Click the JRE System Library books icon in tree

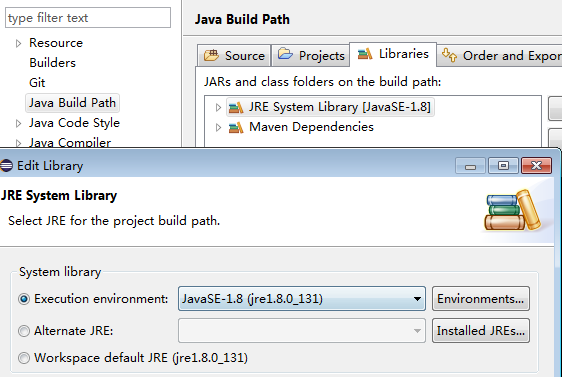(x=236, y=107)
